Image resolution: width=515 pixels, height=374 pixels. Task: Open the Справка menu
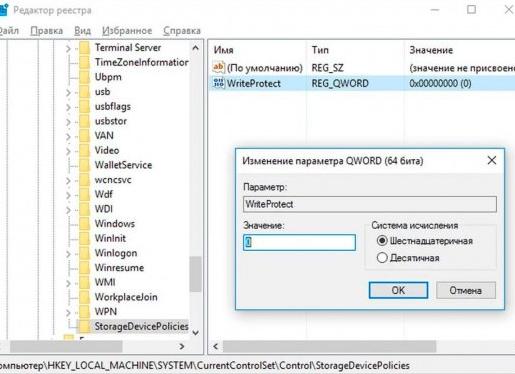[x=182, y=31]
